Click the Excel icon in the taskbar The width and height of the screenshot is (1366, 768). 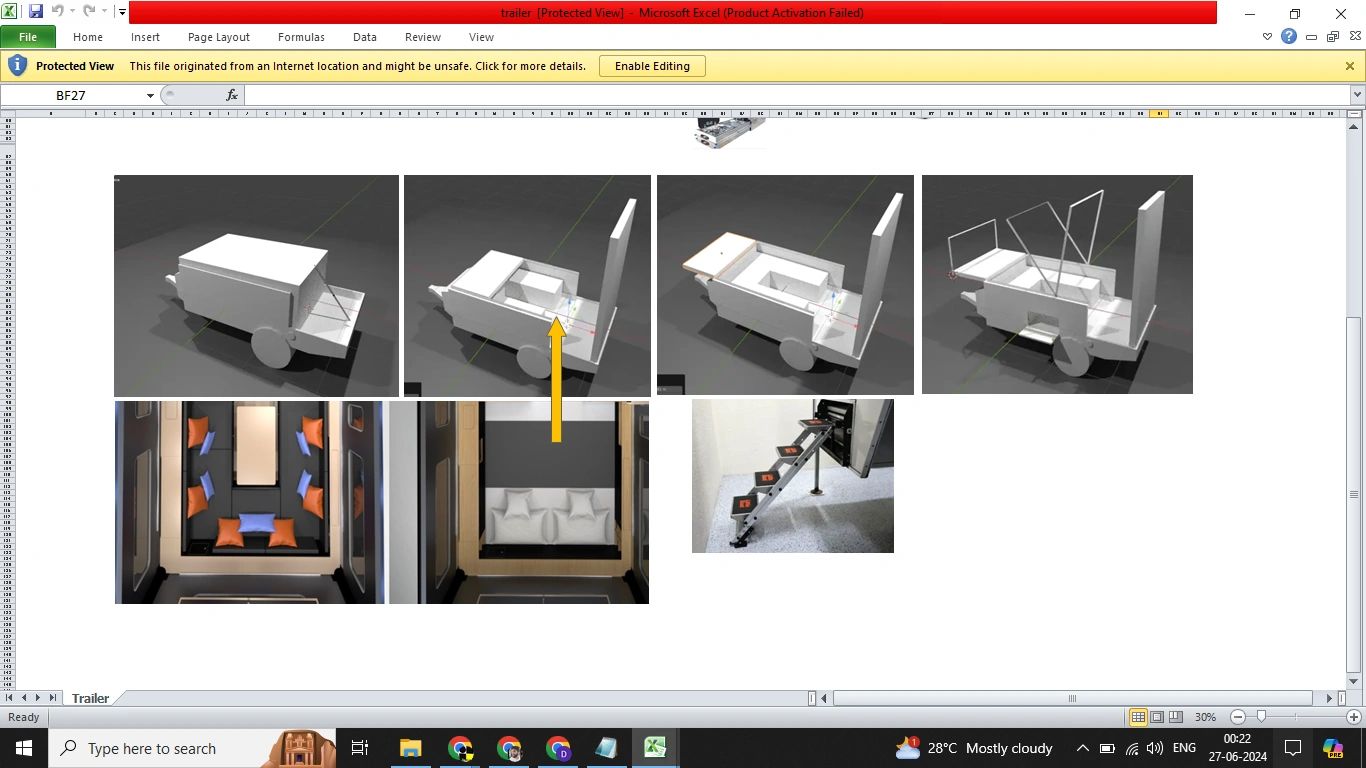point(655,747)
